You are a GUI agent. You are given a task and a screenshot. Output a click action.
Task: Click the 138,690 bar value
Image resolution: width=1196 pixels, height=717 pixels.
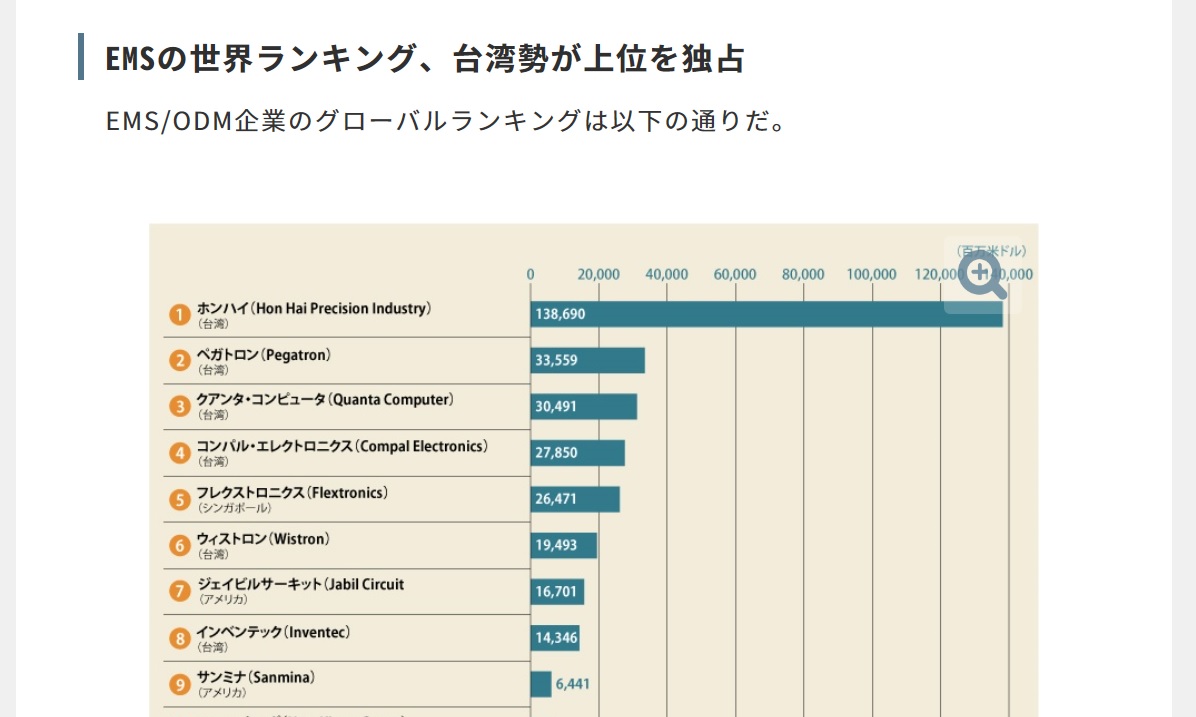pyautogui.click(x=560, y=314)
